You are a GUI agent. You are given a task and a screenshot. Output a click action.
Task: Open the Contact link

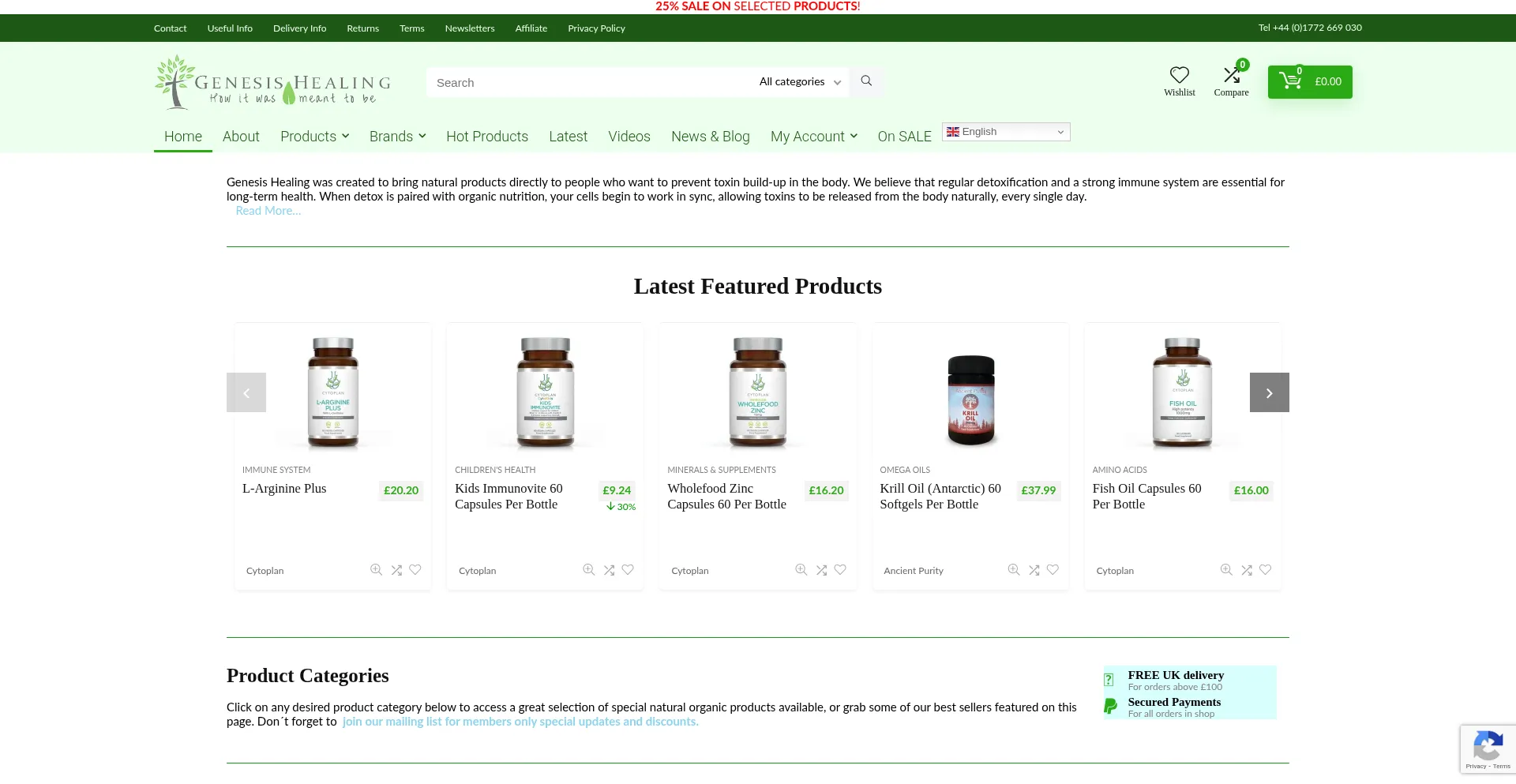pos(171,28)
